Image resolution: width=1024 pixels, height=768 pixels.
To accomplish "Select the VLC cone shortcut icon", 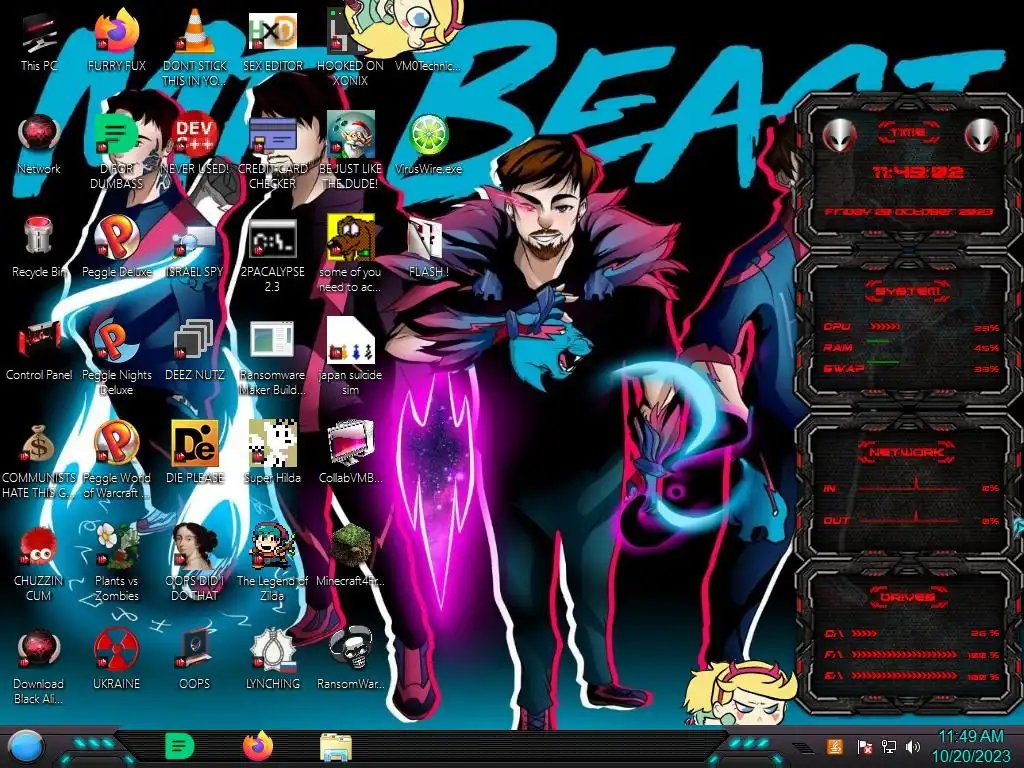I will (194, 49).
